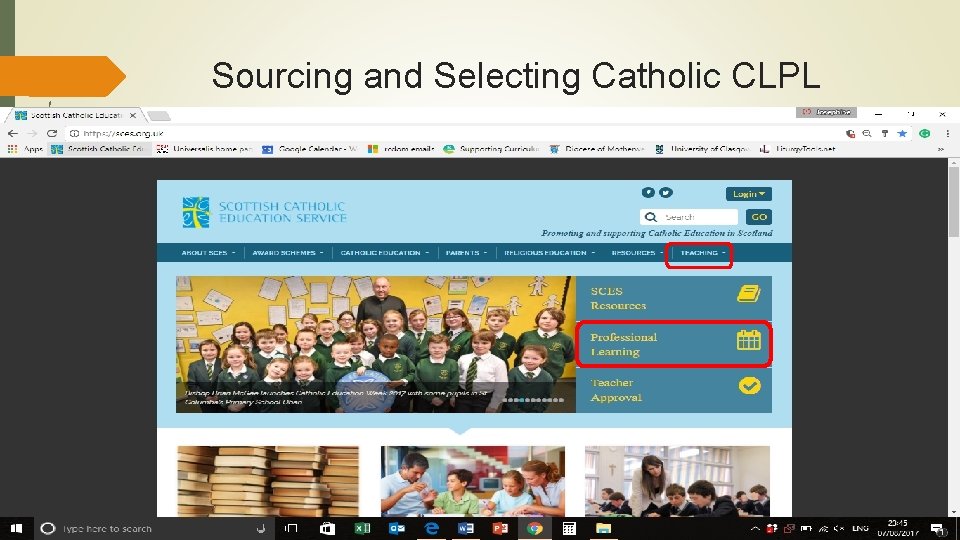This screenshot has height=540, width=960.
Task: Open the Action Center notification icon
Action: tap(939, 528)
